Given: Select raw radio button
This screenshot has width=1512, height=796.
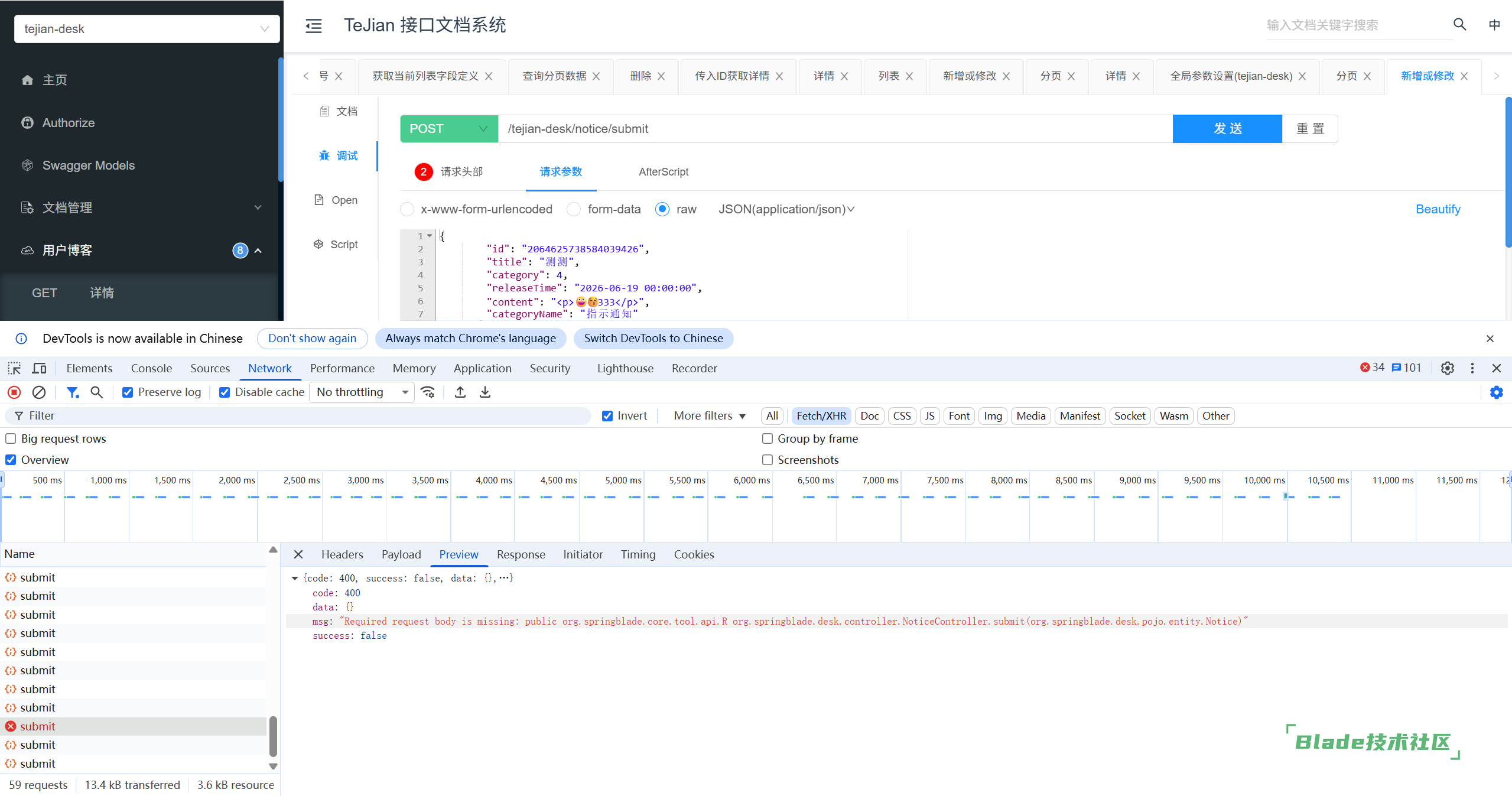Looking at the screenshot, I should pyautogui.click(x=662, y=209).
